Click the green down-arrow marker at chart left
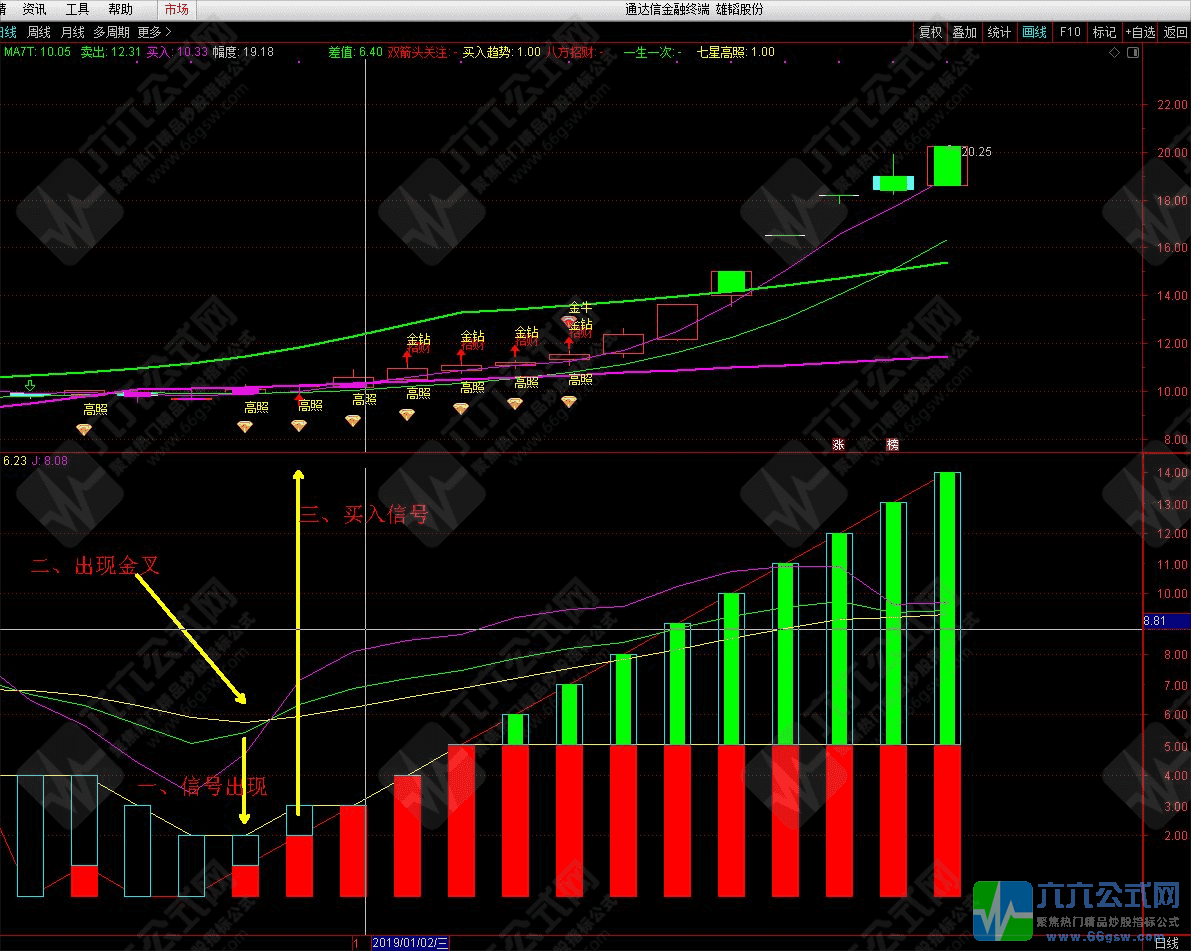 (x=30, y=386)
